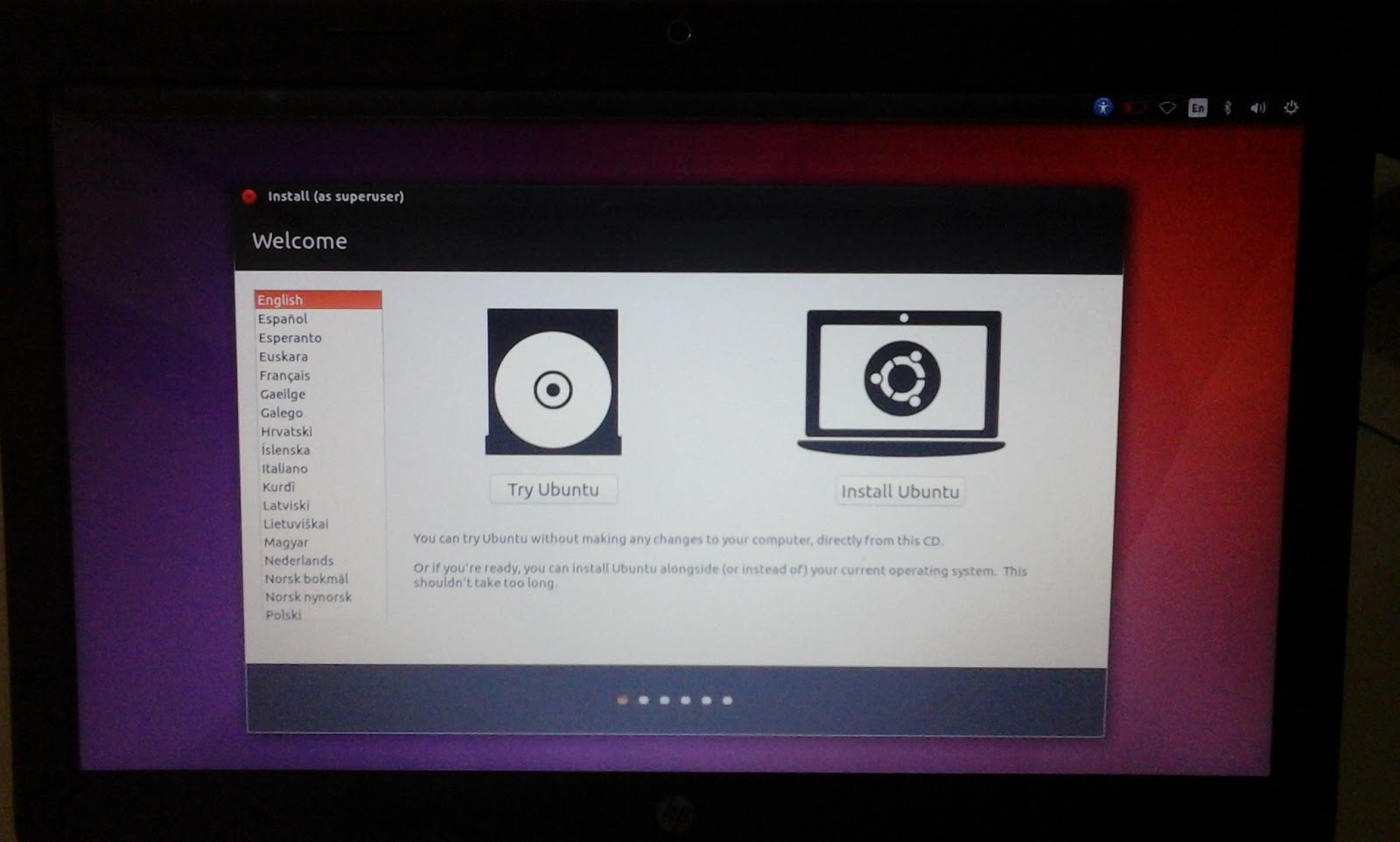
Task: Choose Nederlands in the language list
Action: (298, 560)
